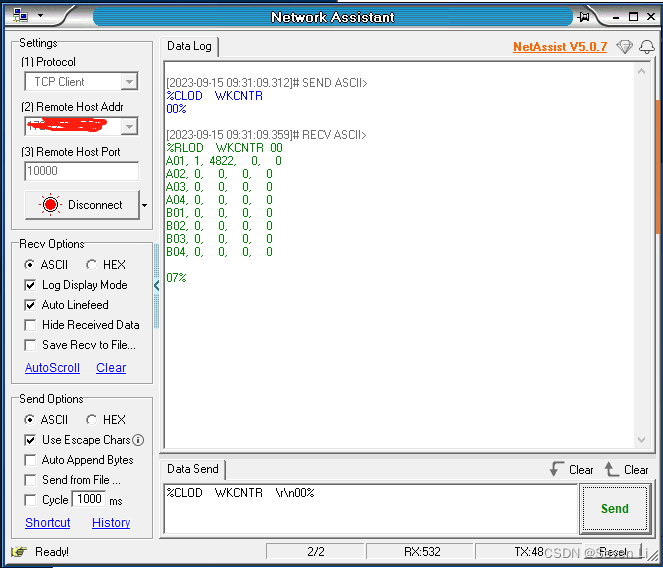
Task: Click the Ready hand icon in status bar
Action: click(19, 552)
